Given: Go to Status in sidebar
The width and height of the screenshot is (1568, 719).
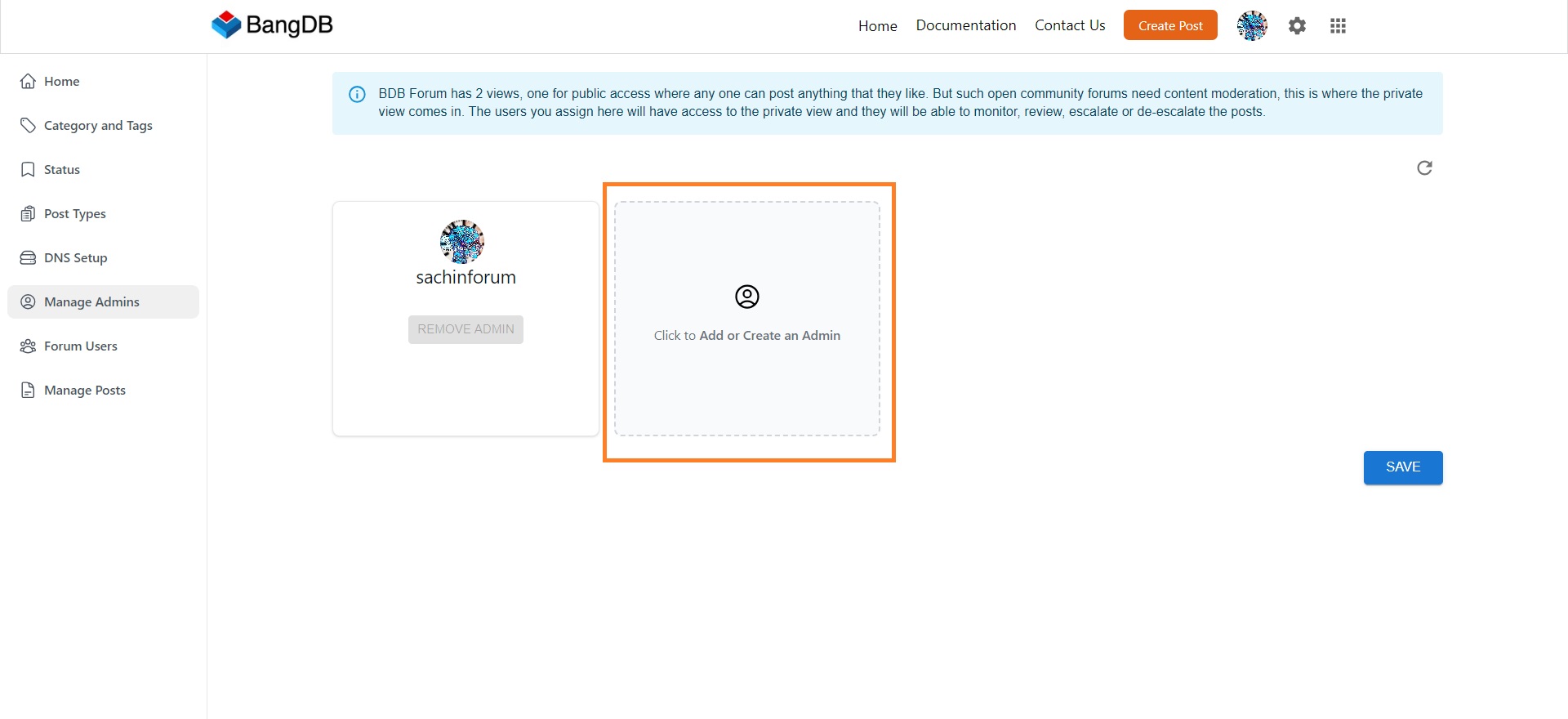Looking at the screenshot, I should coord(103,169).
